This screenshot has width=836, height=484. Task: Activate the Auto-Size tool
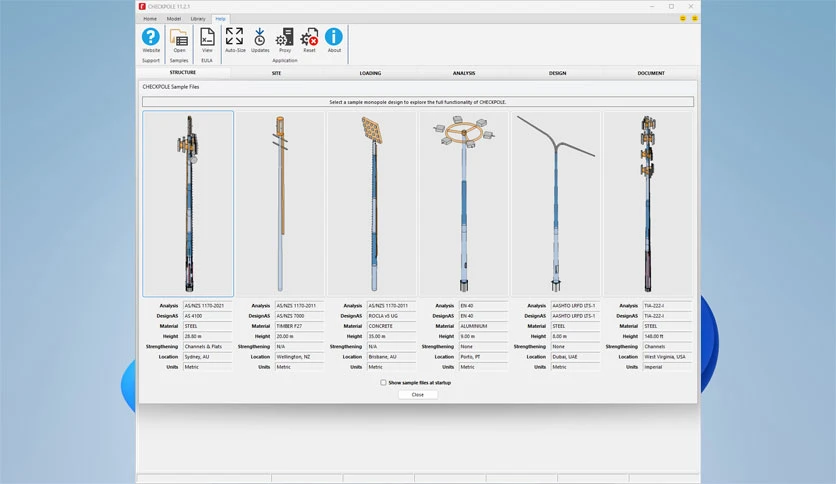[235, 41]
